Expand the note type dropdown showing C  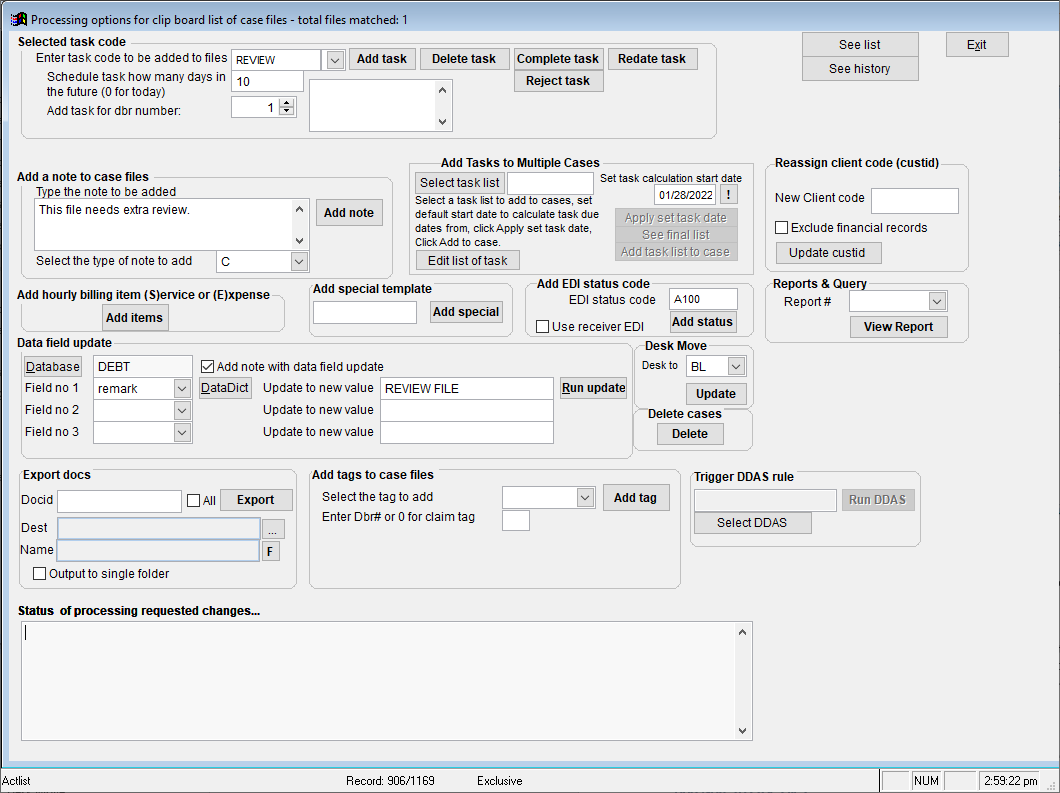click(x=299, y=262)
